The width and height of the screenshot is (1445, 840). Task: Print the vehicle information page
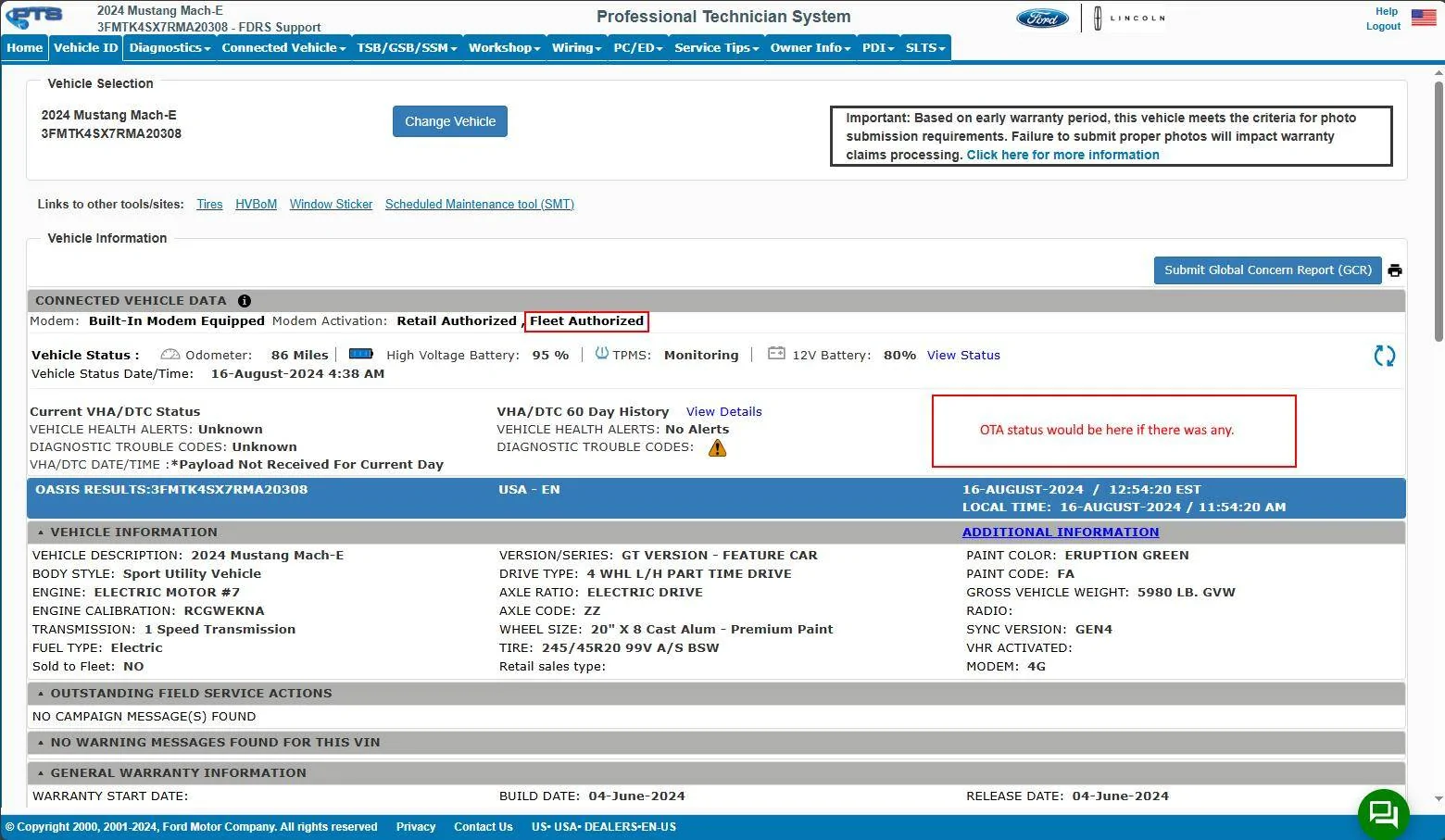pos(1395,270)
